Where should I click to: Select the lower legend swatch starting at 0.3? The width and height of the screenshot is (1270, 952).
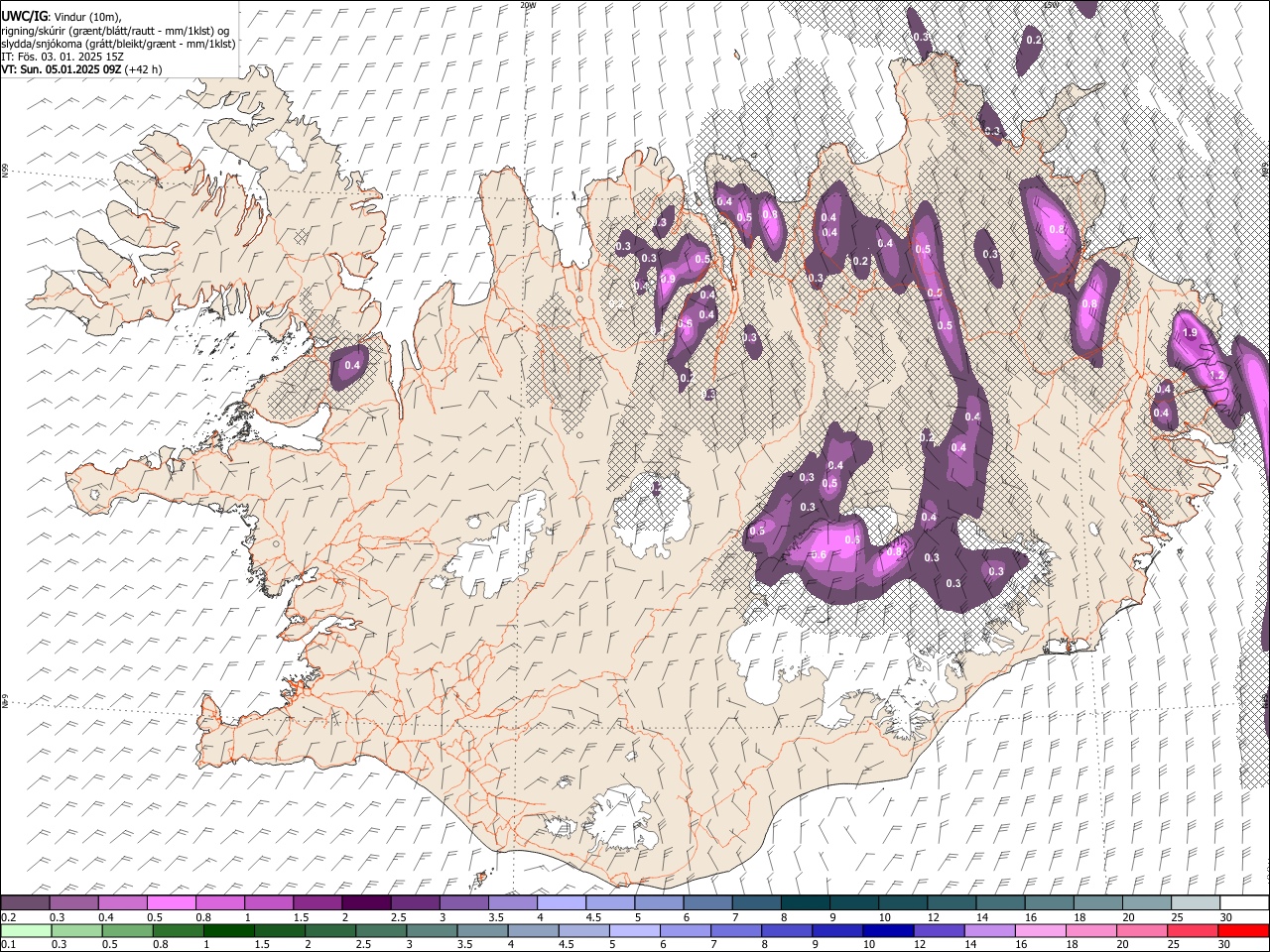[76, 930]
